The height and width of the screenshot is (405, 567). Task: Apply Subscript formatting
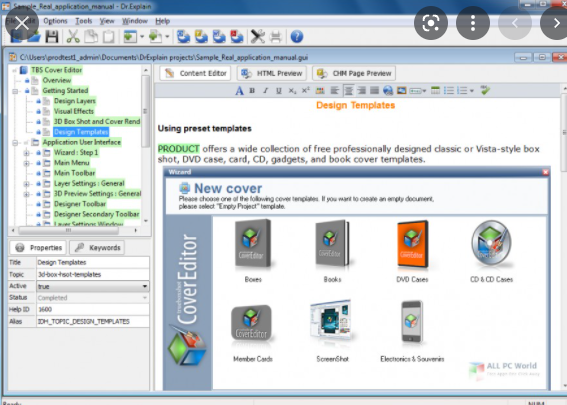[x=292, y=90]
